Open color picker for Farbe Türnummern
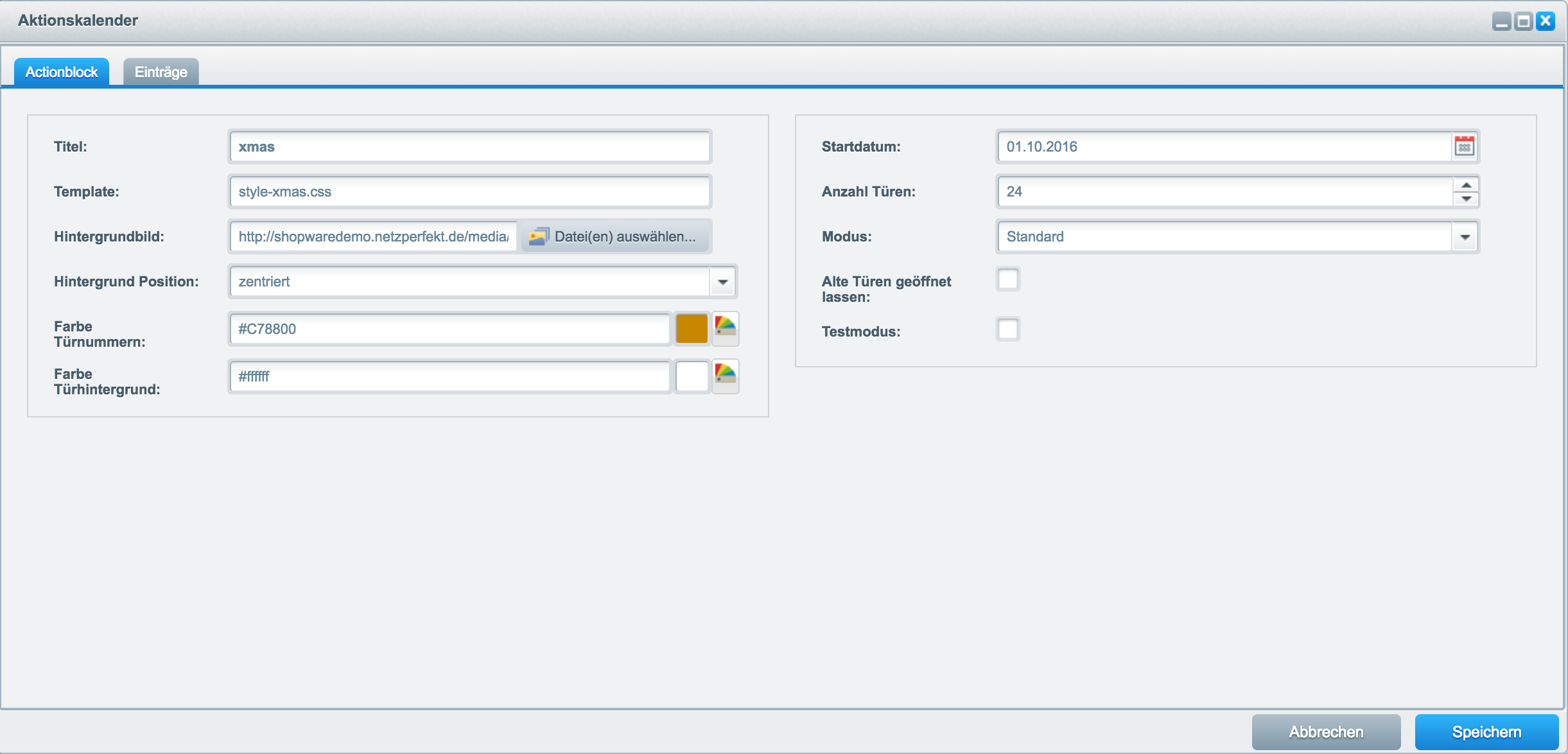 (726, 329)
